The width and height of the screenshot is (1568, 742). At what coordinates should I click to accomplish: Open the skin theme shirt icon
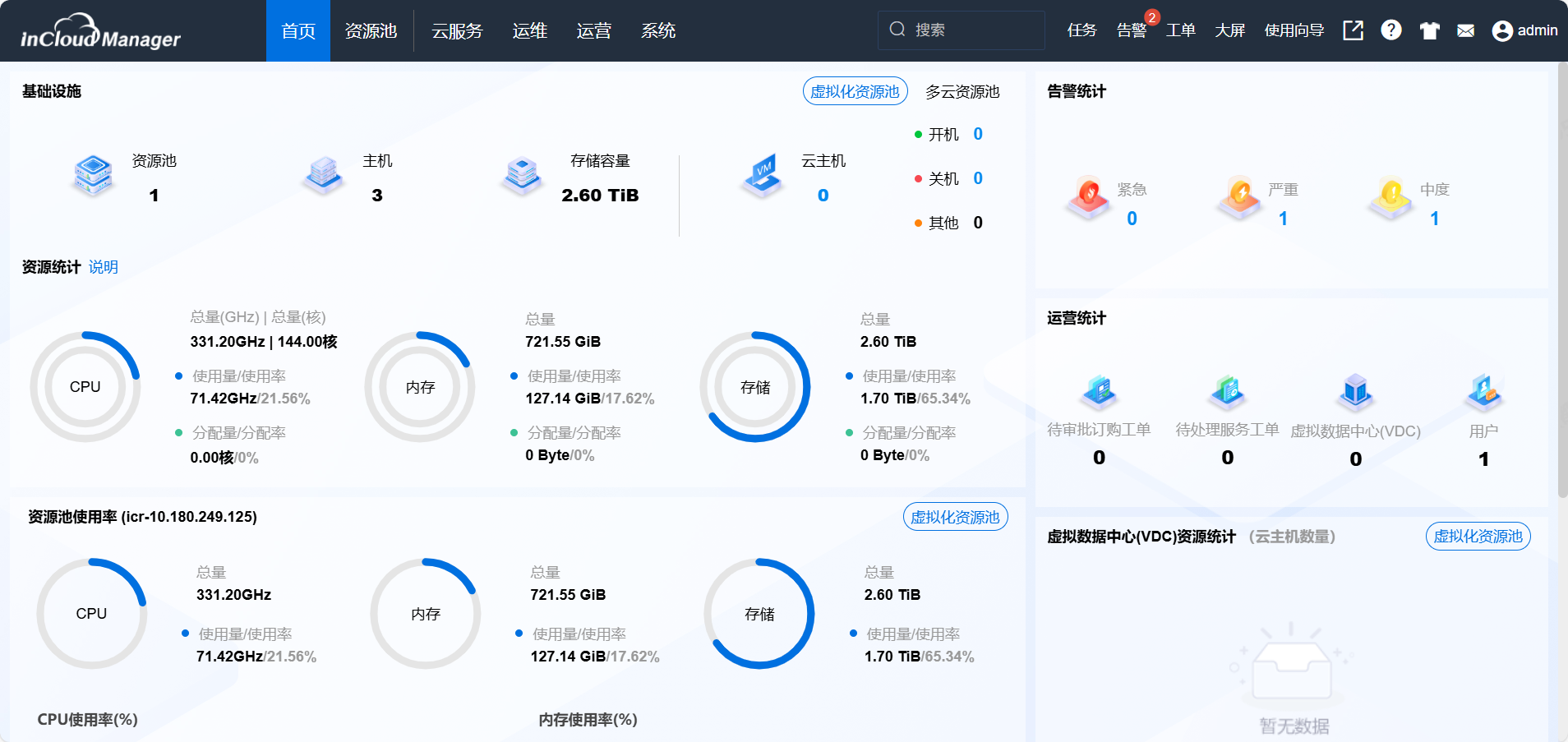(x=1429, y=30)
